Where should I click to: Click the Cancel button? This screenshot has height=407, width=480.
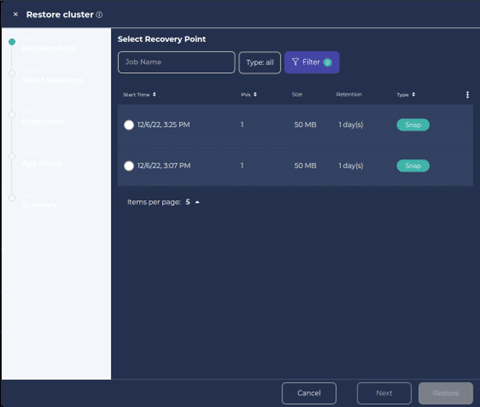(x=309, y=393)
